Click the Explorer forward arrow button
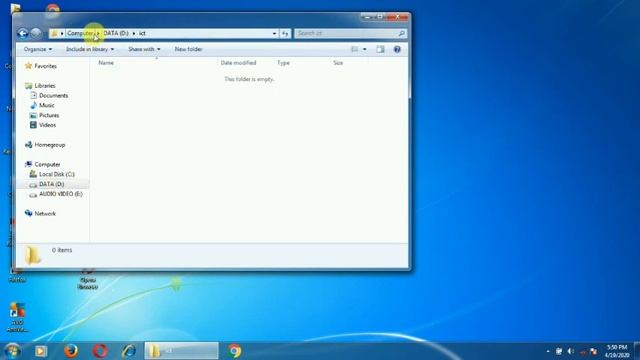 coord(36,33)
